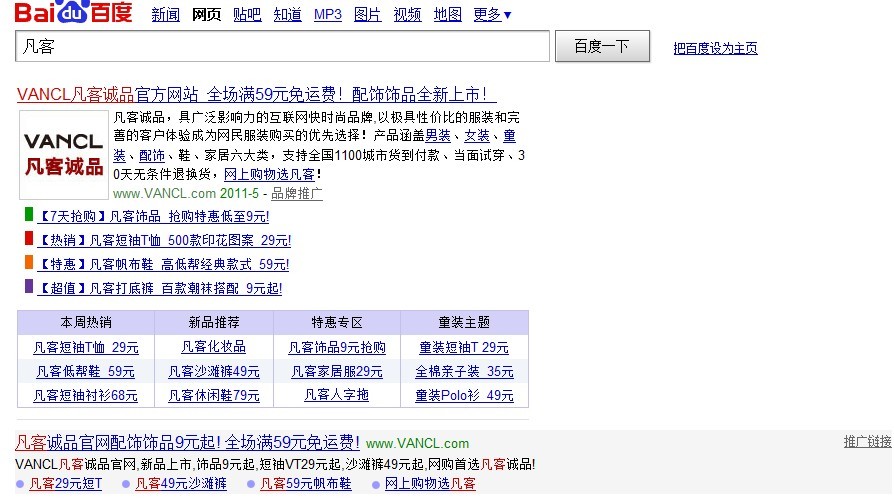Open 凡客家居服29元 link

[337, 372]
